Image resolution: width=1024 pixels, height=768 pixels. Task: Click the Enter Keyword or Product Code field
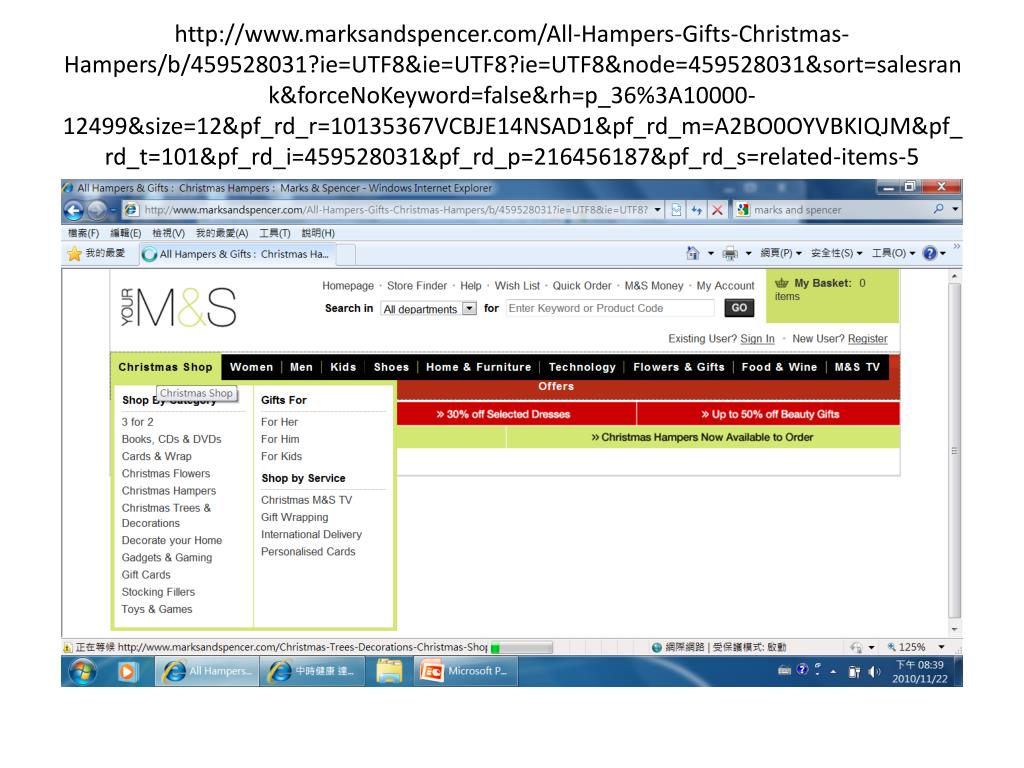point(610,308)
